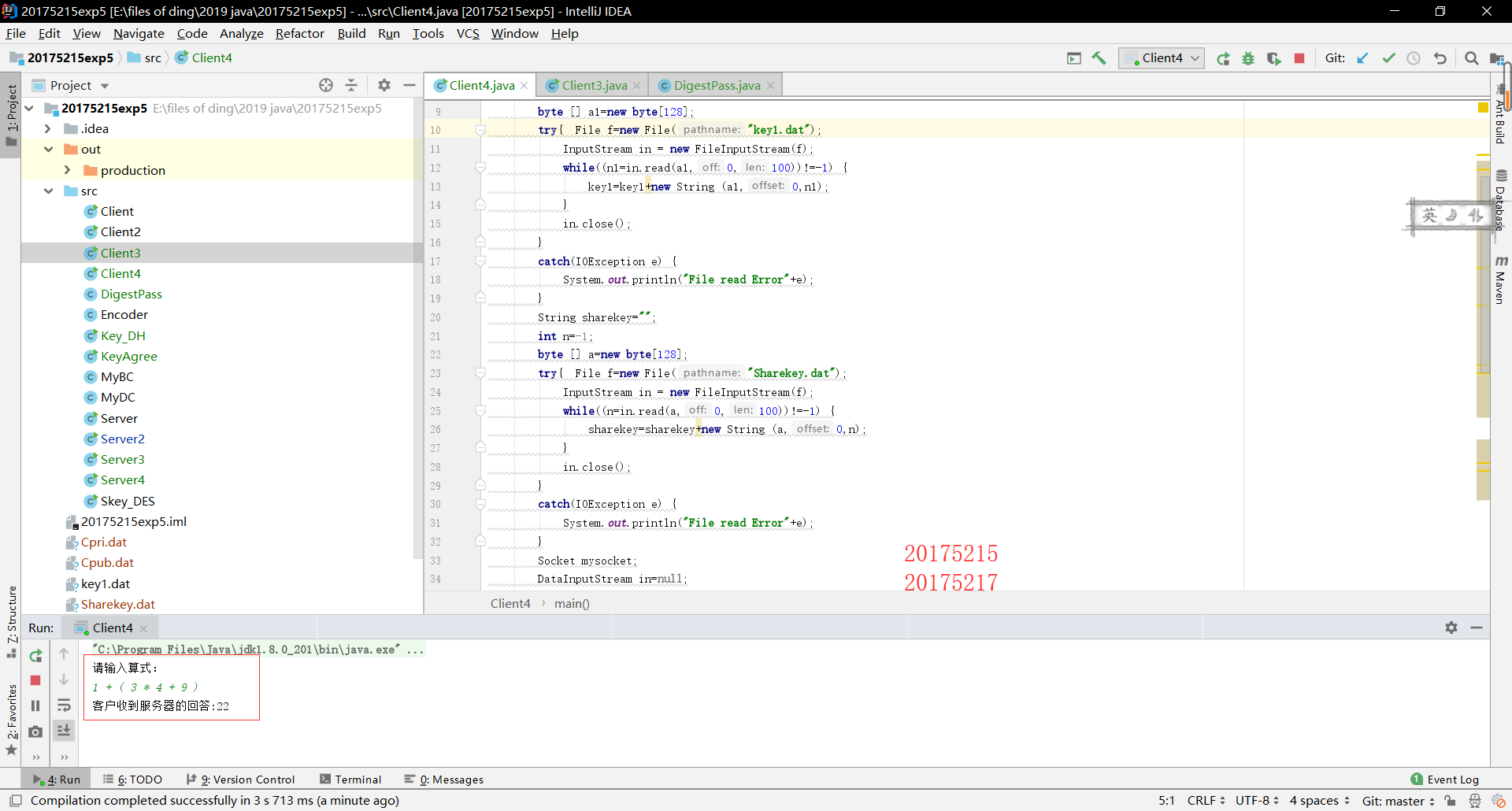Click yellow warning marker in error stripe

click(x=1483, y=107)
